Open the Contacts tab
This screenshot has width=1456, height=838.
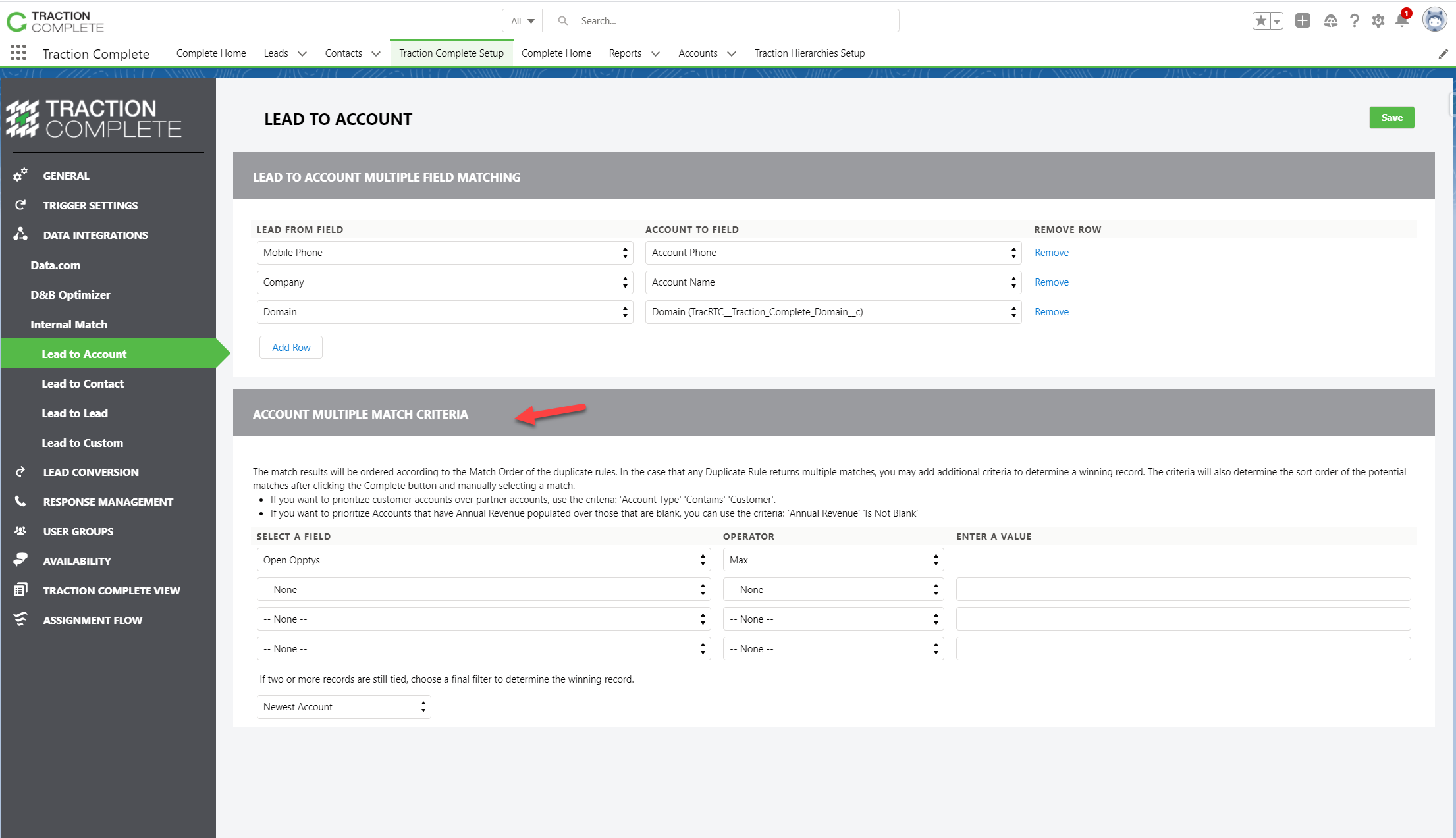[x=343, y=53]
